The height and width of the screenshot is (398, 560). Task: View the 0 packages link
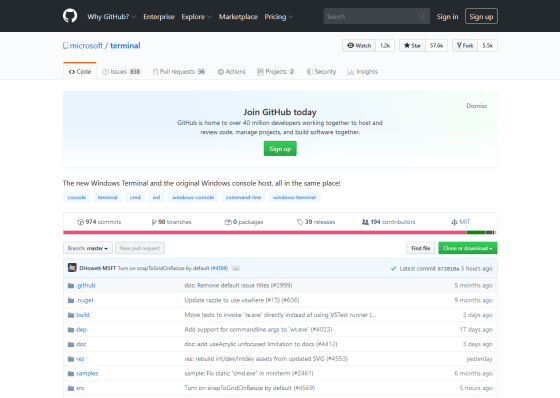tap(244, 222)
